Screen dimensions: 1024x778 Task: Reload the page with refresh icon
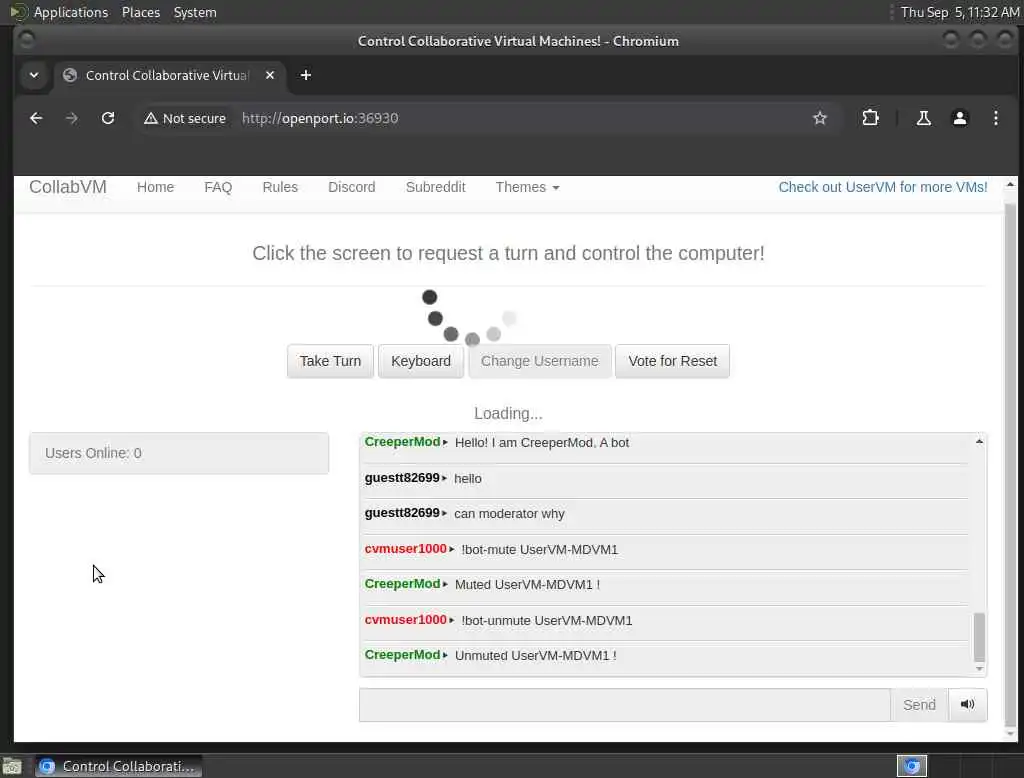pos(108,118)
